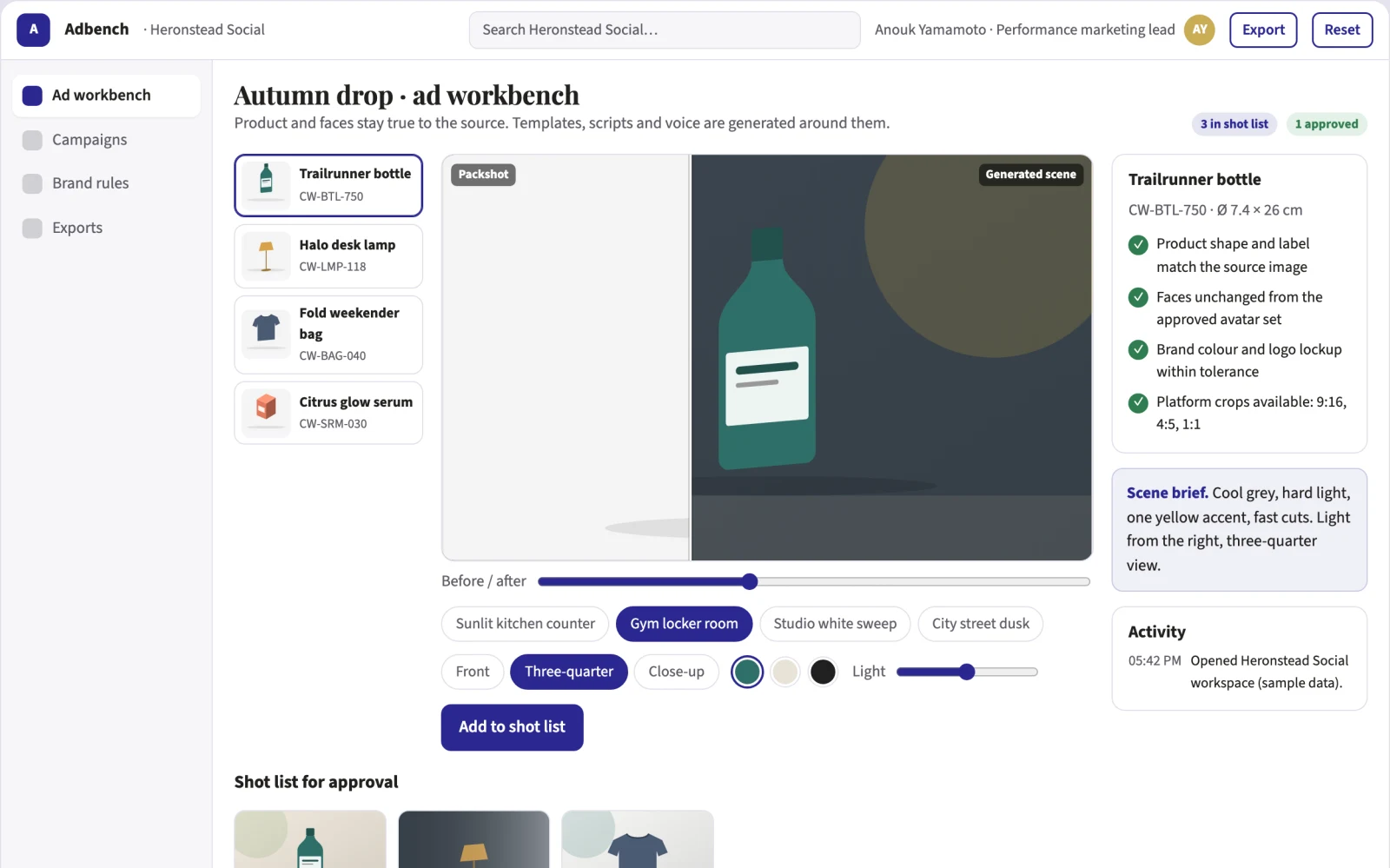Choose the Front view angle
Screen dimensions: 1390x868
[473, 672]
